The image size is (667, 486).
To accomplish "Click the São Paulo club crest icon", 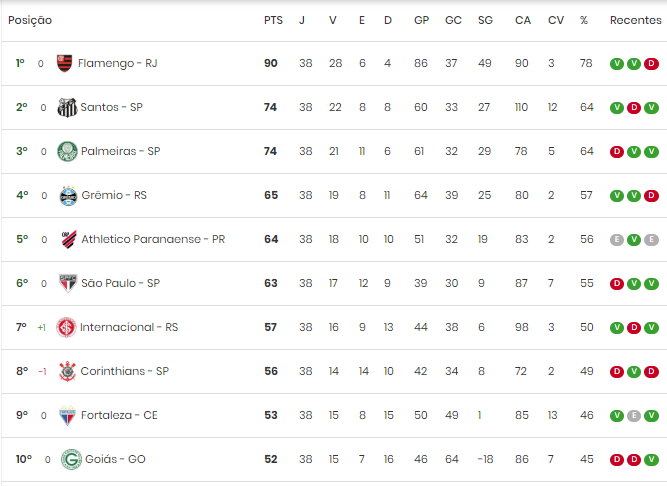I will [x=68, y=284].
